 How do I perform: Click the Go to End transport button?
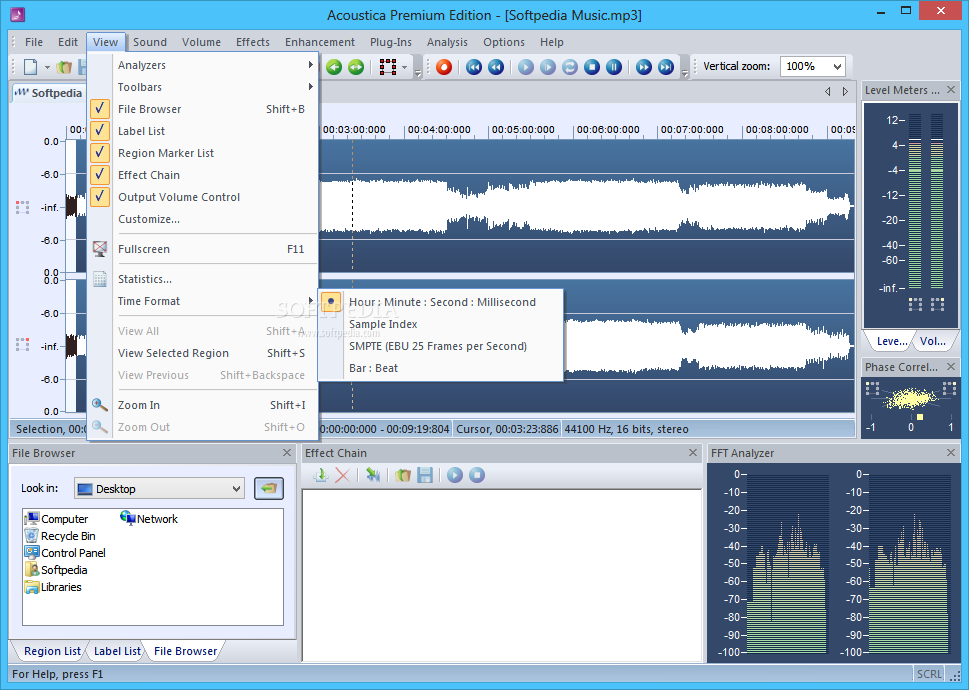[666, 67]
